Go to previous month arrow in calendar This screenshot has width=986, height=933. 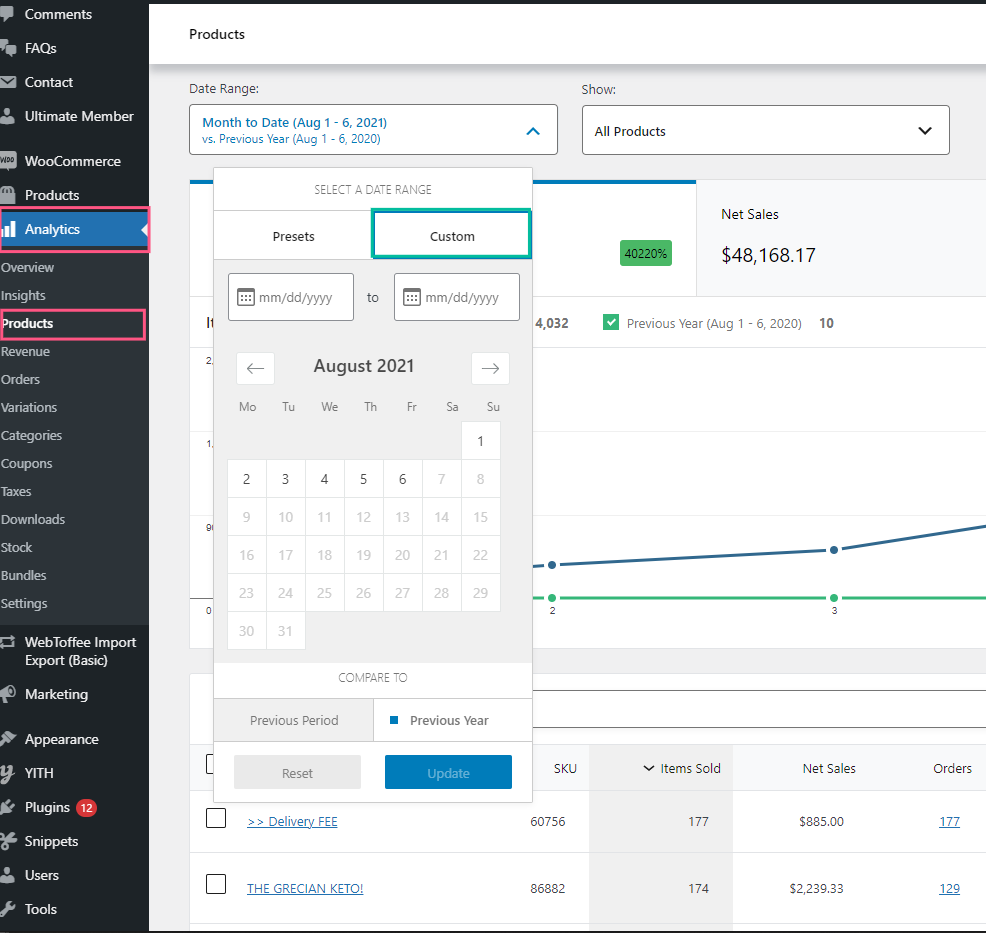255,368
